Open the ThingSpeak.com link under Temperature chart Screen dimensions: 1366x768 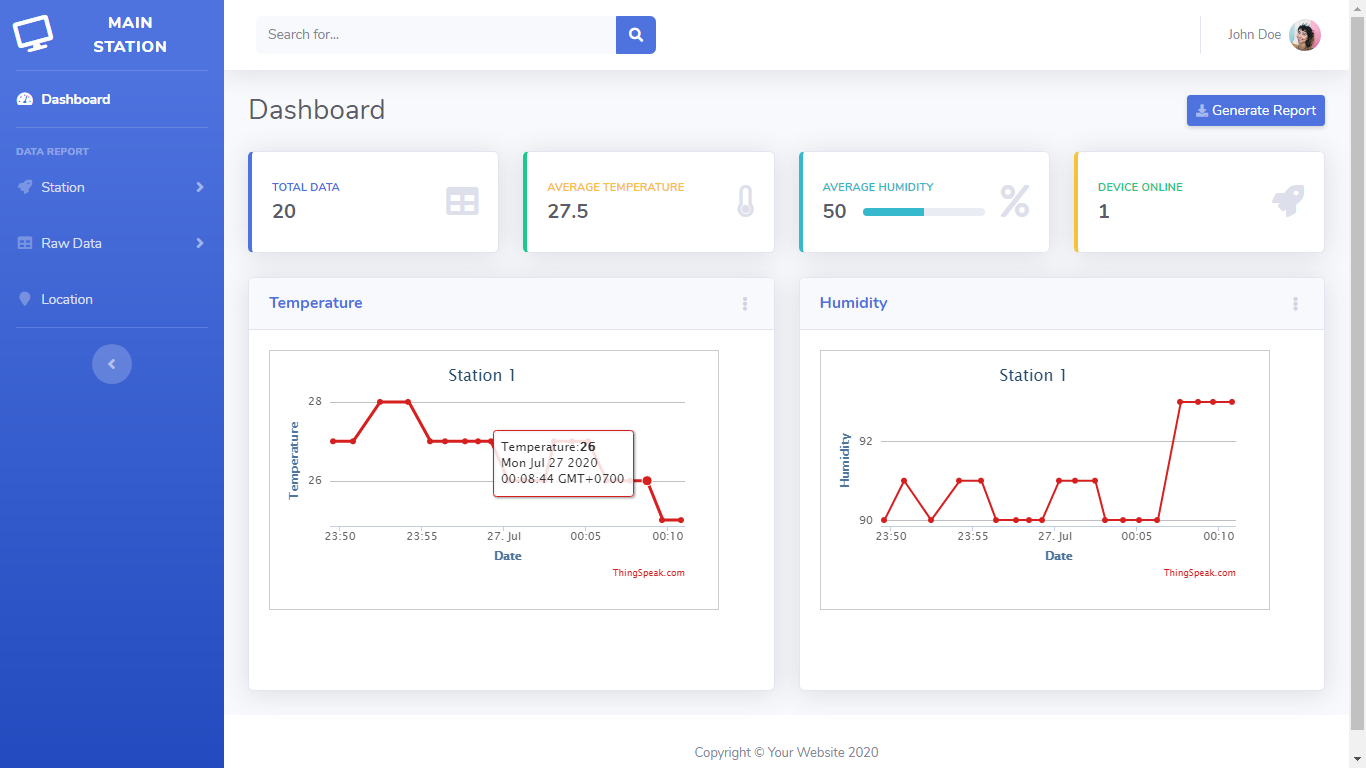pos(648,573)
